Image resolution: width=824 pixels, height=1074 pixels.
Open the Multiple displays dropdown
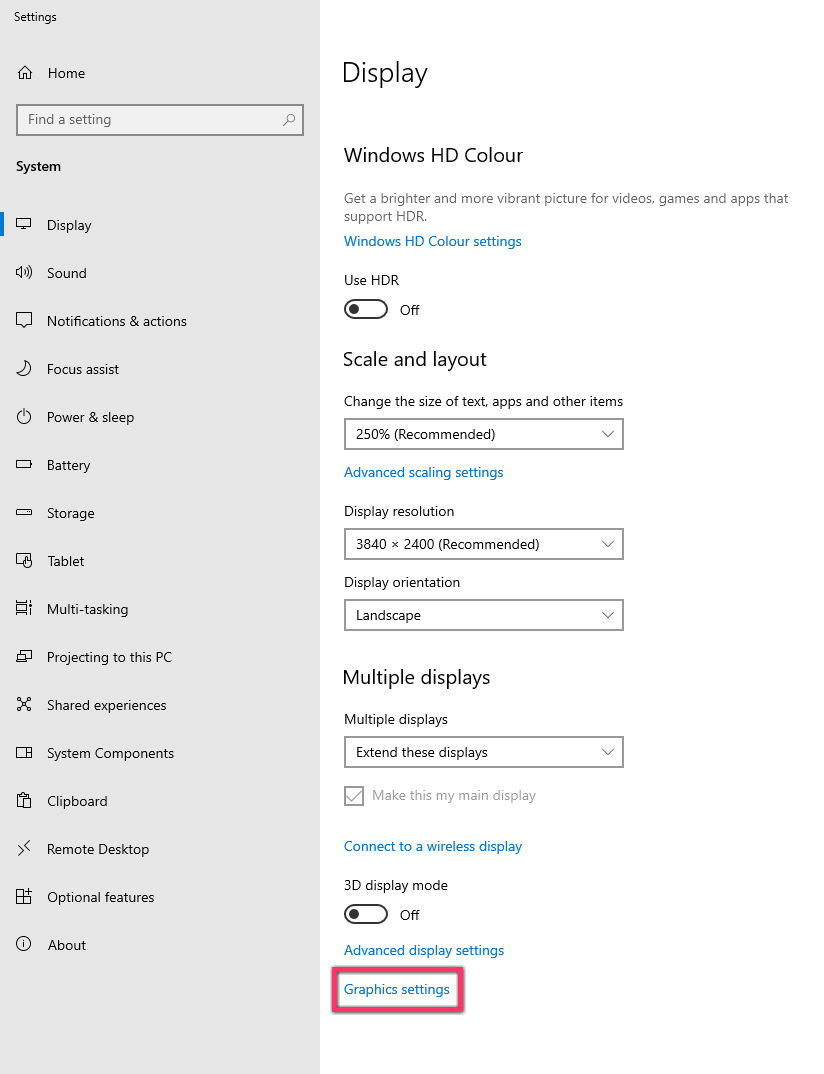tap(483, 751)
